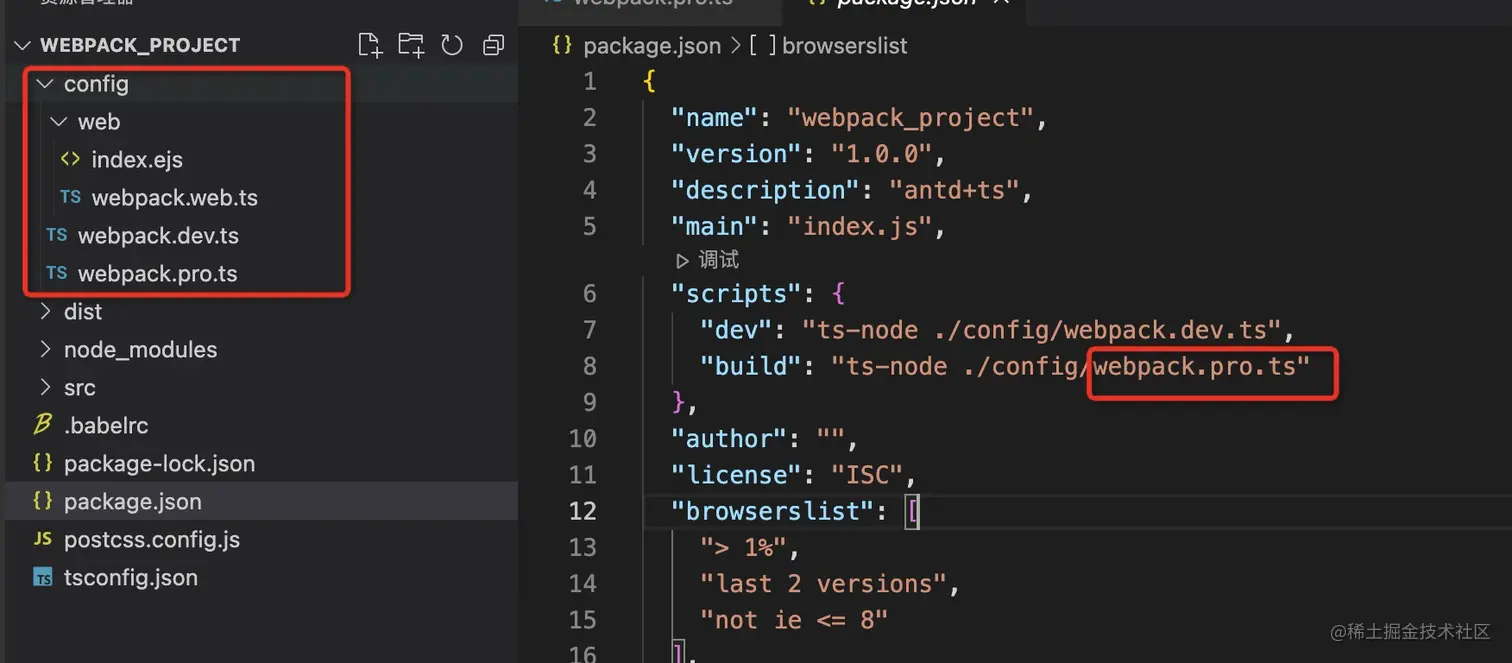Click the dev script command string
Viewport: 1512px width, 663px height.
point(1042,330)
